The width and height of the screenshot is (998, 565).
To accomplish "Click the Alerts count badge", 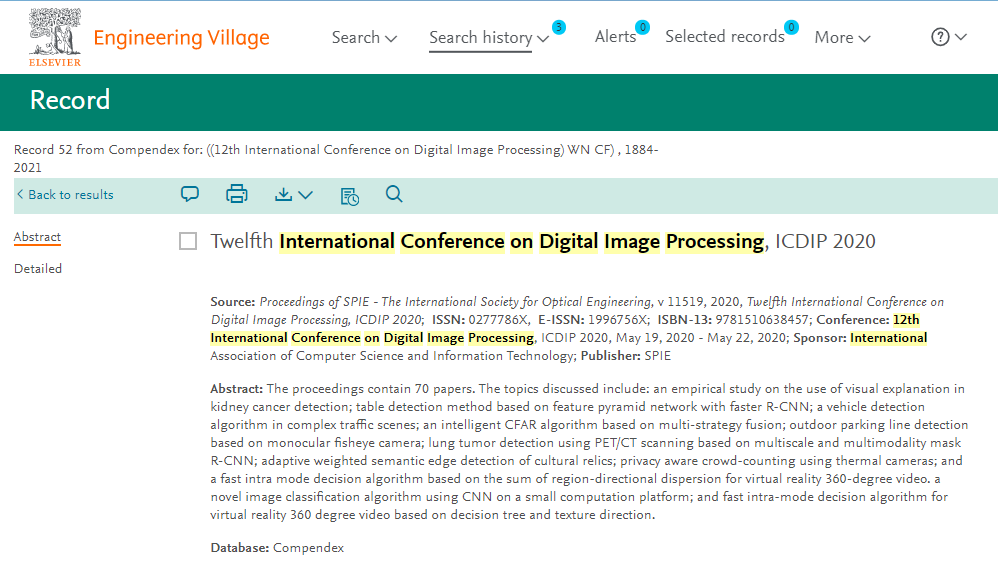I will tap(643, 27).
